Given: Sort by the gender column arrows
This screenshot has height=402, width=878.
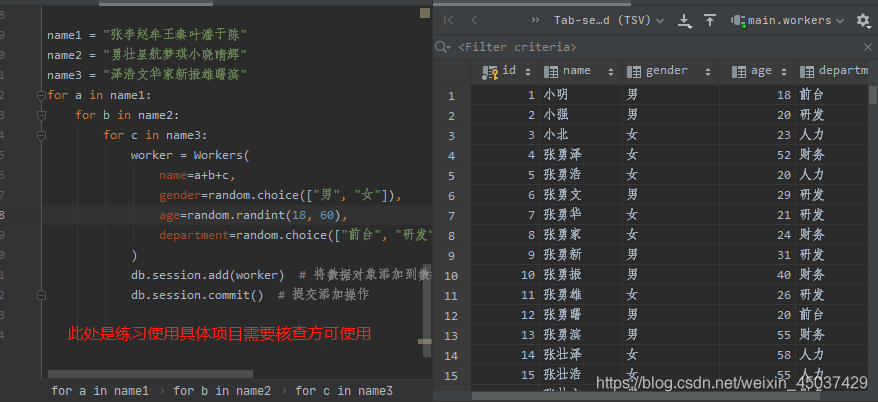Looking at the screenshot, I should [x=708, y=72].
